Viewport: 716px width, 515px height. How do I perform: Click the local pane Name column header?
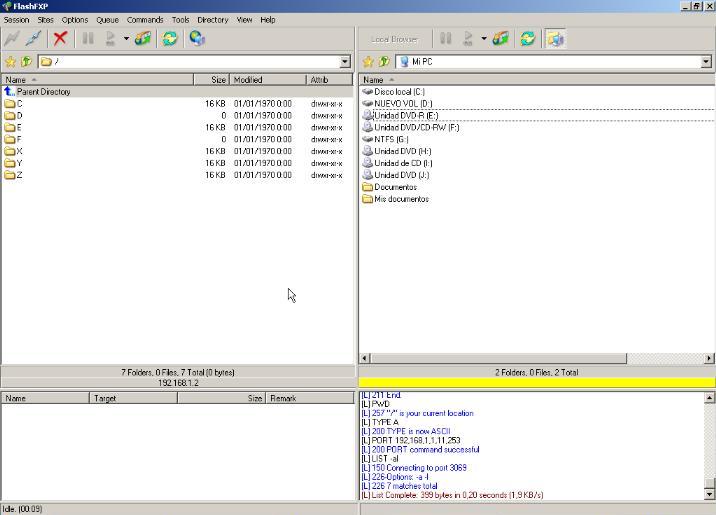(537, 80)
